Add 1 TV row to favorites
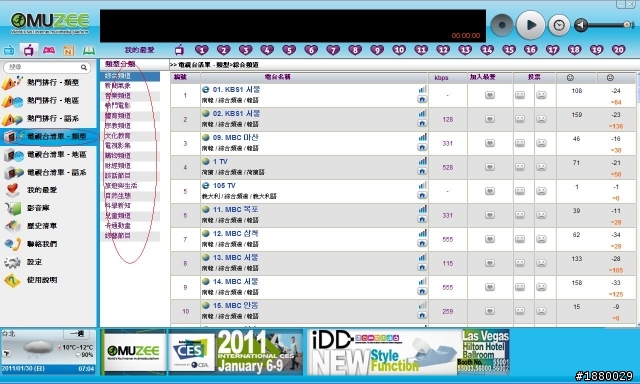The height and width of the screenshot is (384, 640). (x=490, y=167)
